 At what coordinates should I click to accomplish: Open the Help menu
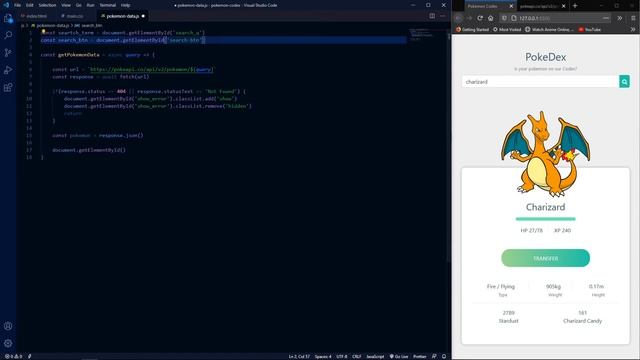[126, 5]
